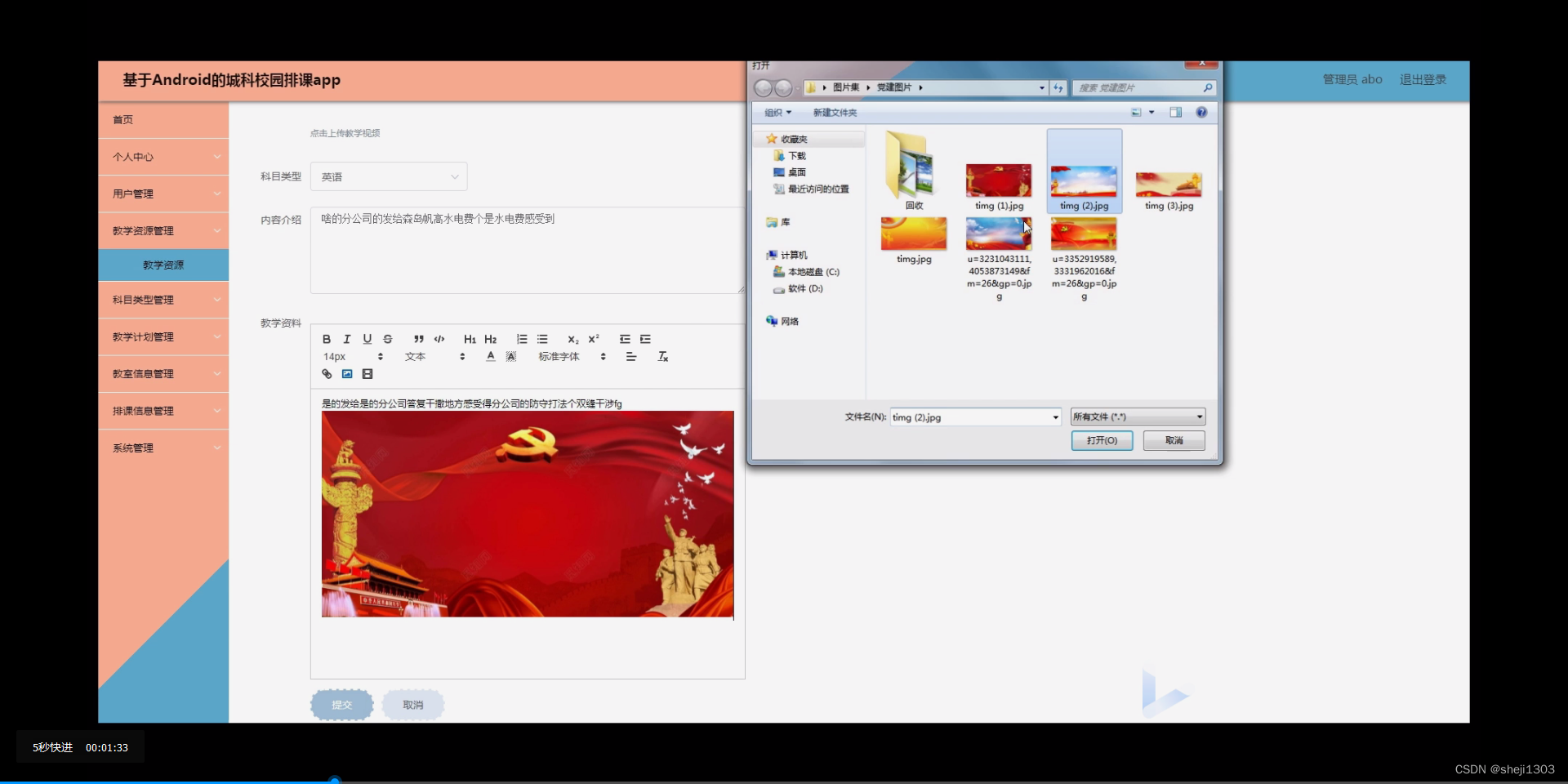Viewport: 1568px width, 784px height.
Task: Toggle underline formatting in the editor
Action: 367,340
